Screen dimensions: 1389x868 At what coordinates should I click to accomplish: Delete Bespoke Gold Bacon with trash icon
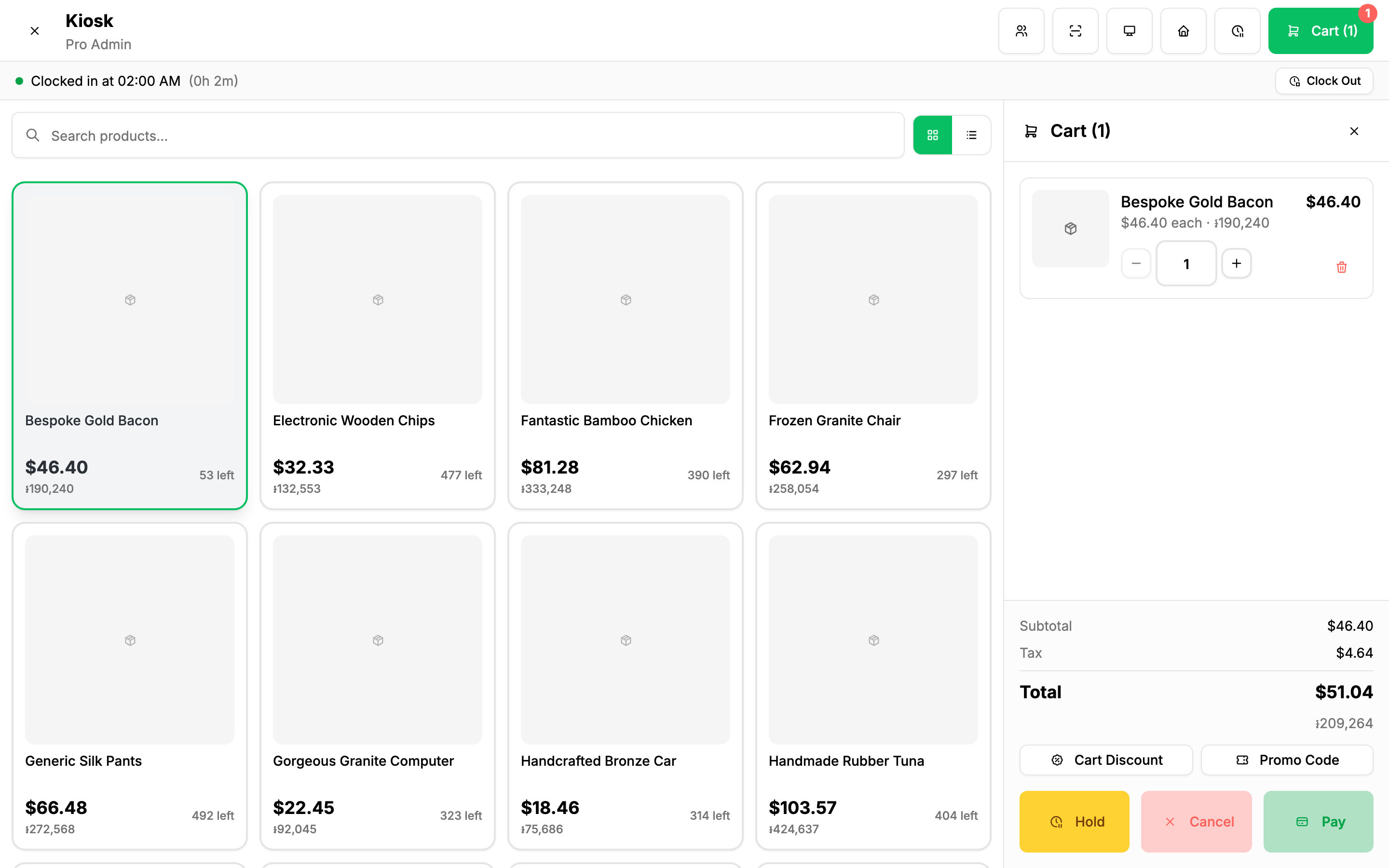(1341, 267)
